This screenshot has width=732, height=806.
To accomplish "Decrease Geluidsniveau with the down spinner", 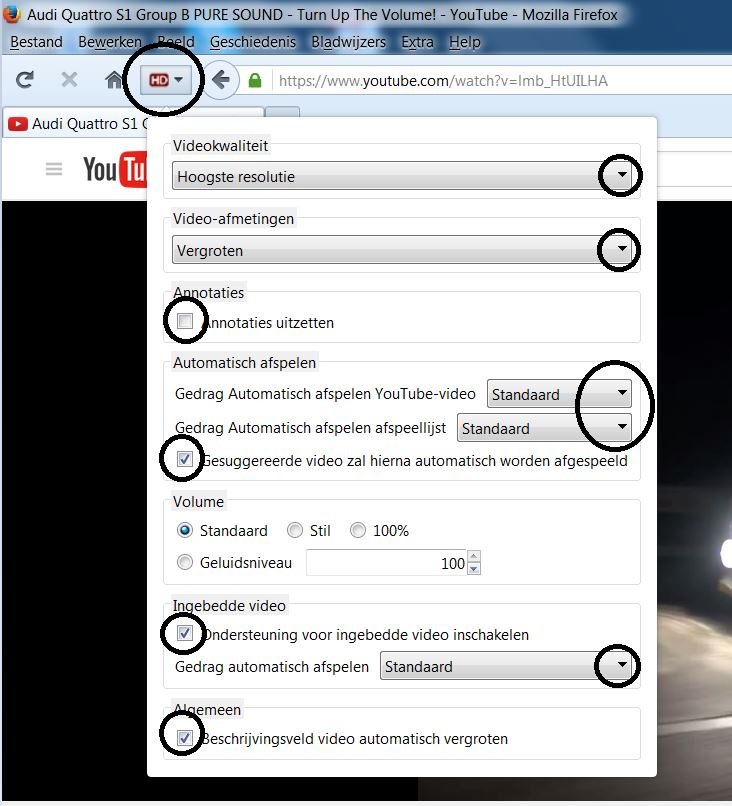I will click(x=474, y=569).
